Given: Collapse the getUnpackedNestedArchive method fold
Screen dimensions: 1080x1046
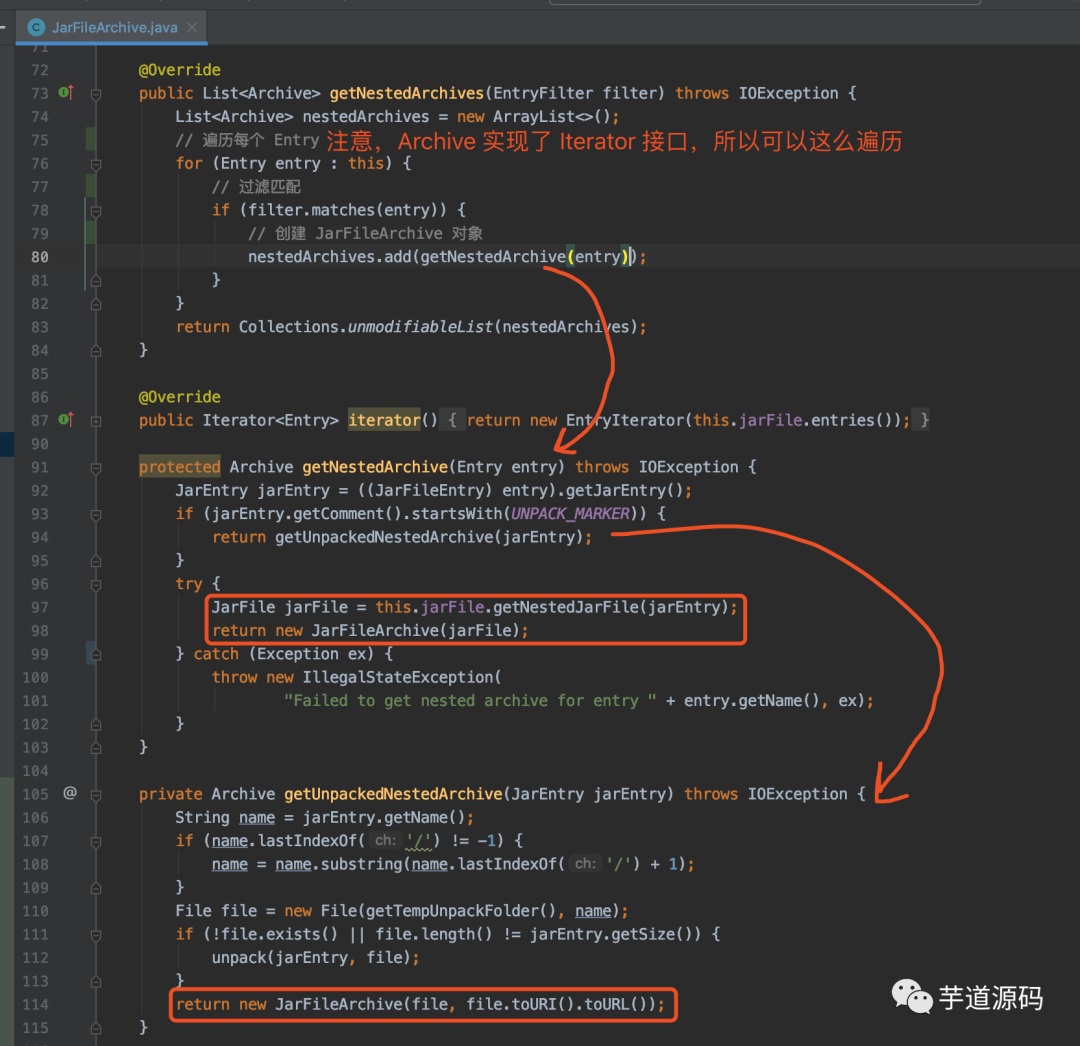Looking at the screenshot, I should (95, 793).
